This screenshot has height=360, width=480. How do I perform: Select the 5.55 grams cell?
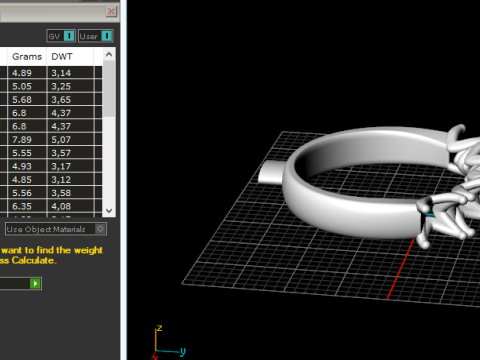click(x=27, y=153)
